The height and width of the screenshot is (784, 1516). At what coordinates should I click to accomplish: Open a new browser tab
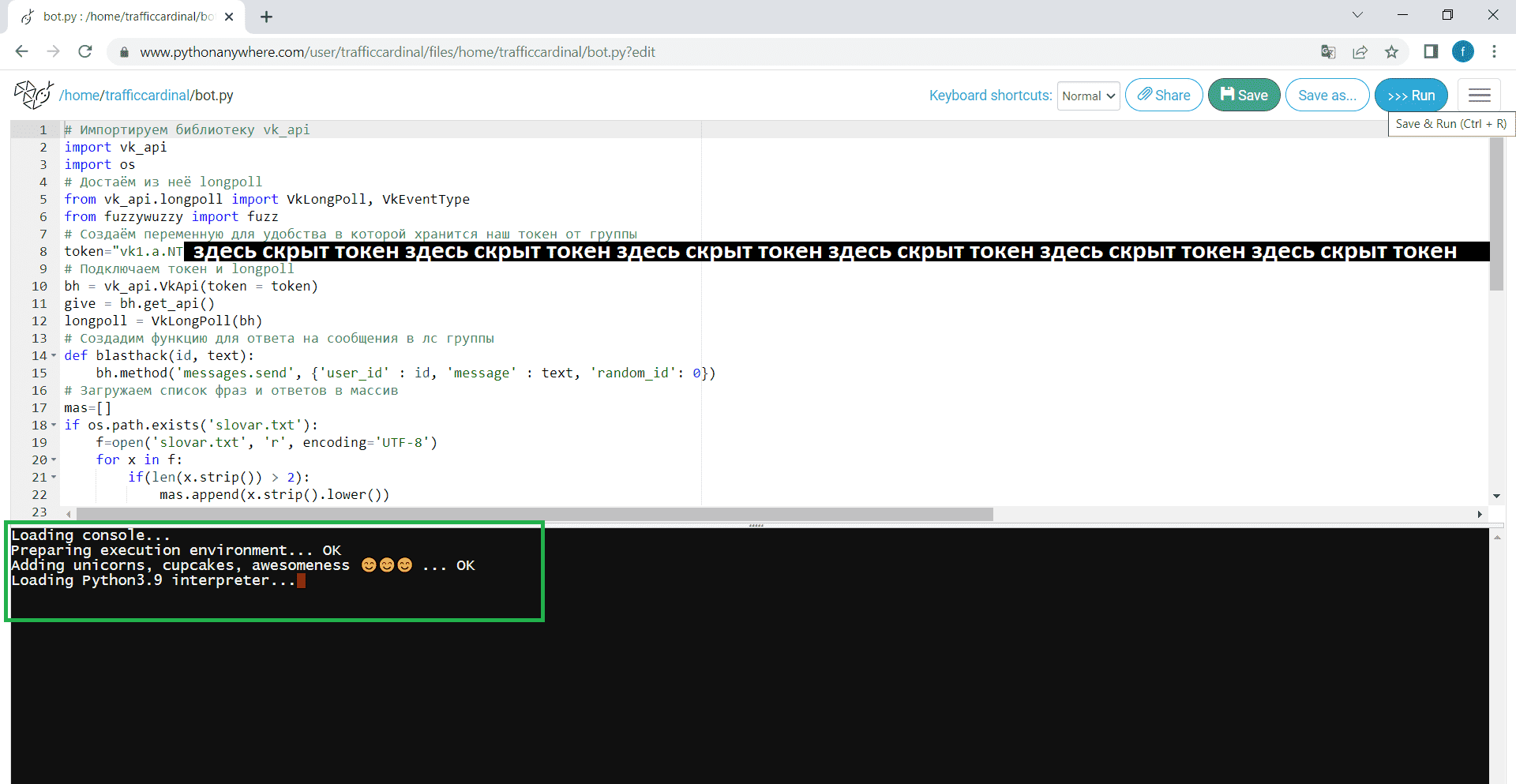tap(266, 17)
